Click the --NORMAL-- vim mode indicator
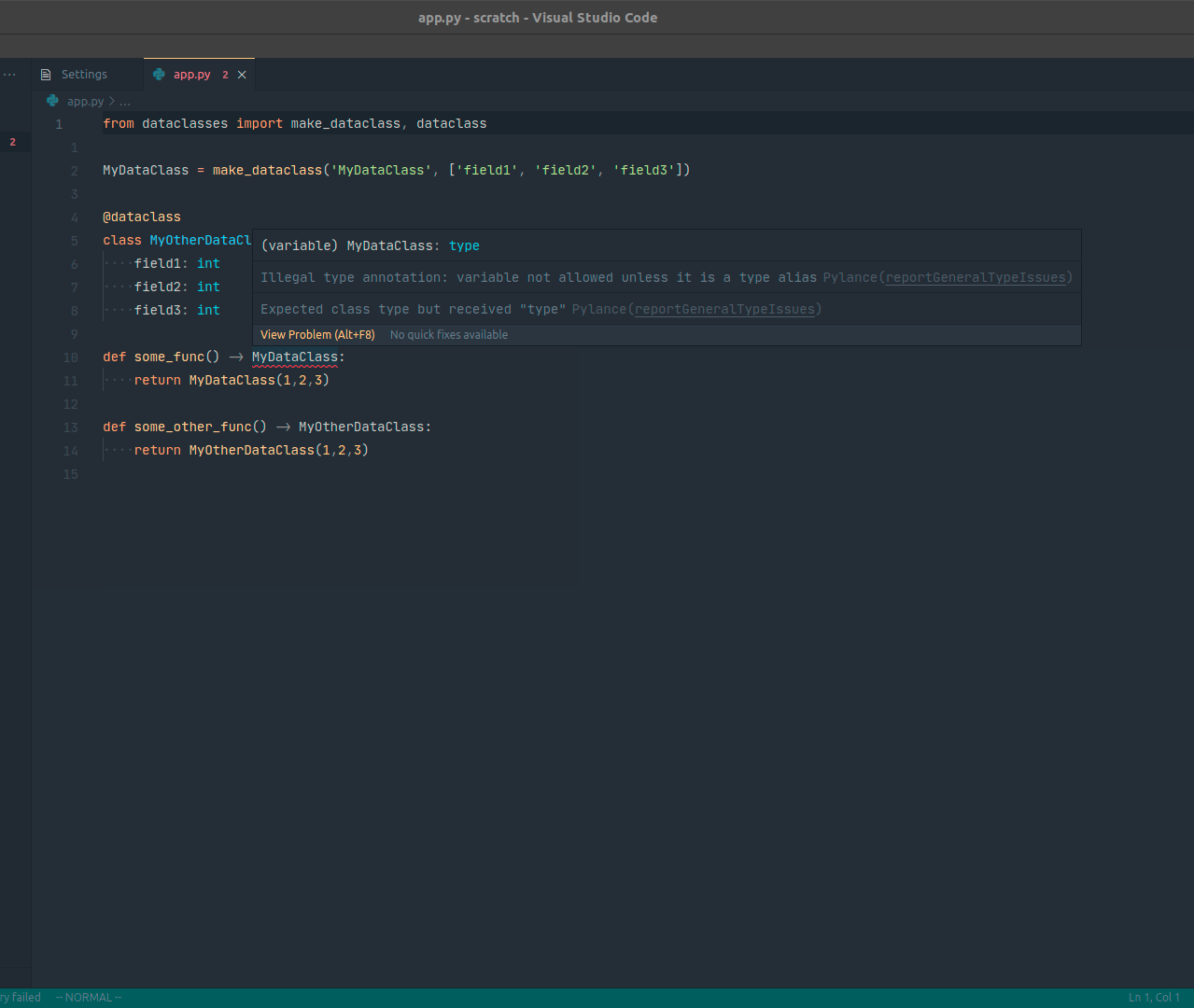 tap(88, 997)
